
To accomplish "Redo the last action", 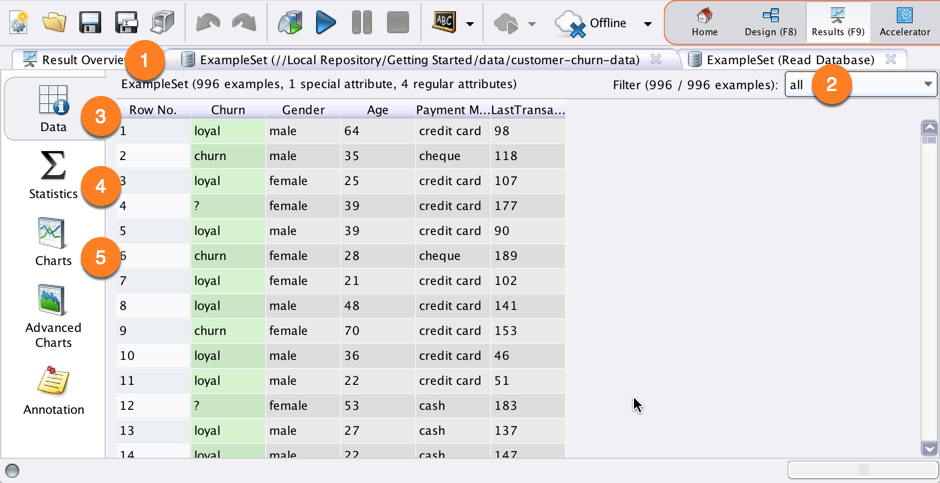I will (x=244, y=23).
